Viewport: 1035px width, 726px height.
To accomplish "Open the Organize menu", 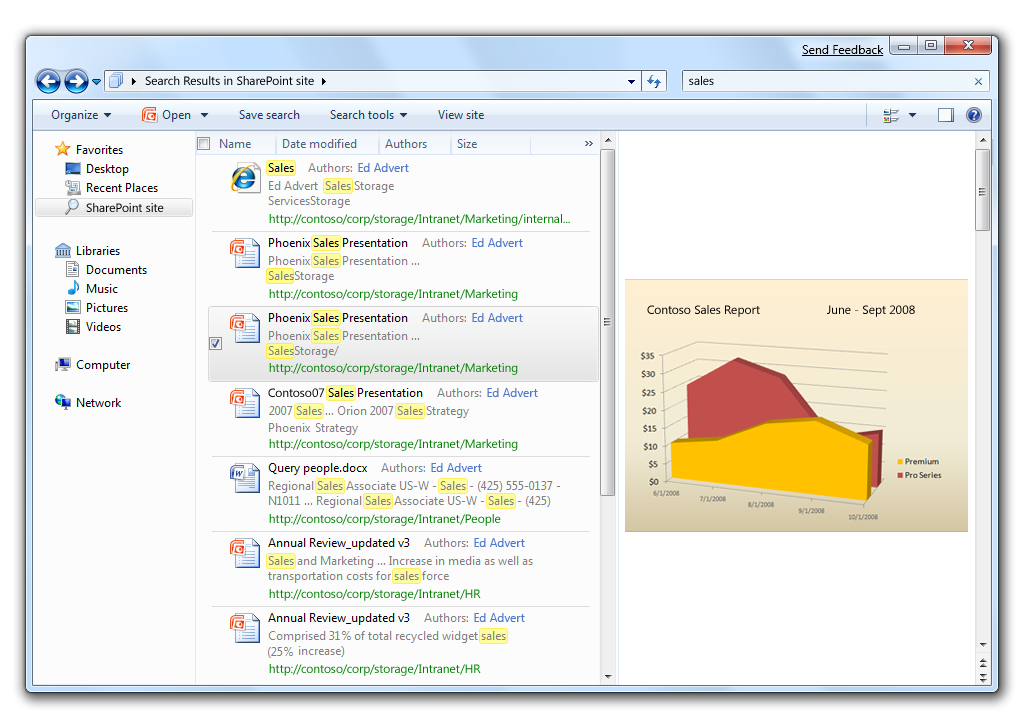I will (80, 115).
